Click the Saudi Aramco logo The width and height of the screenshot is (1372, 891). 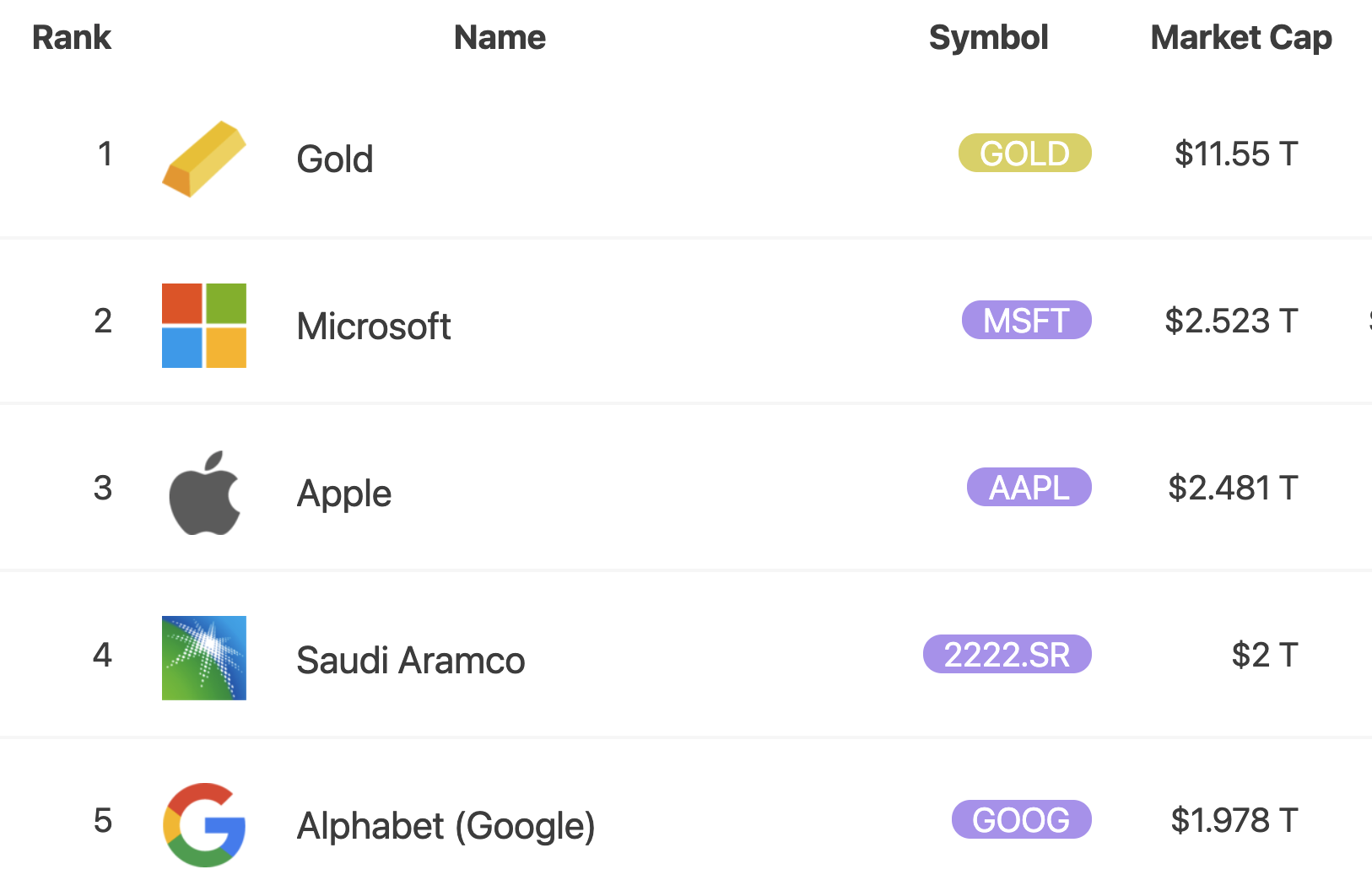coord(204,658)
